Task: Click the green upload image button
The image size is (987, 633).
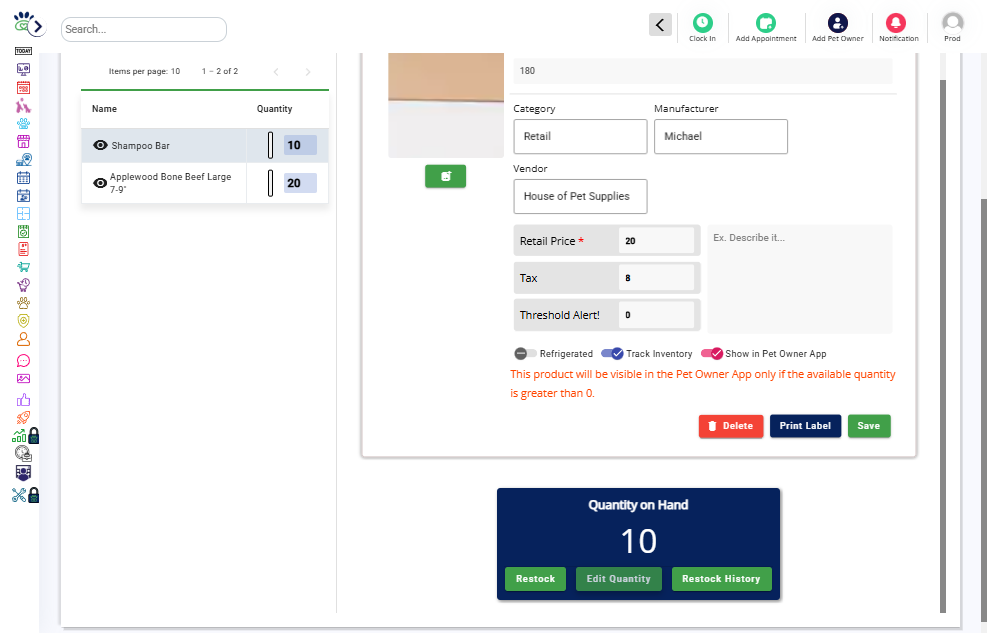Action: coord(446,176)
